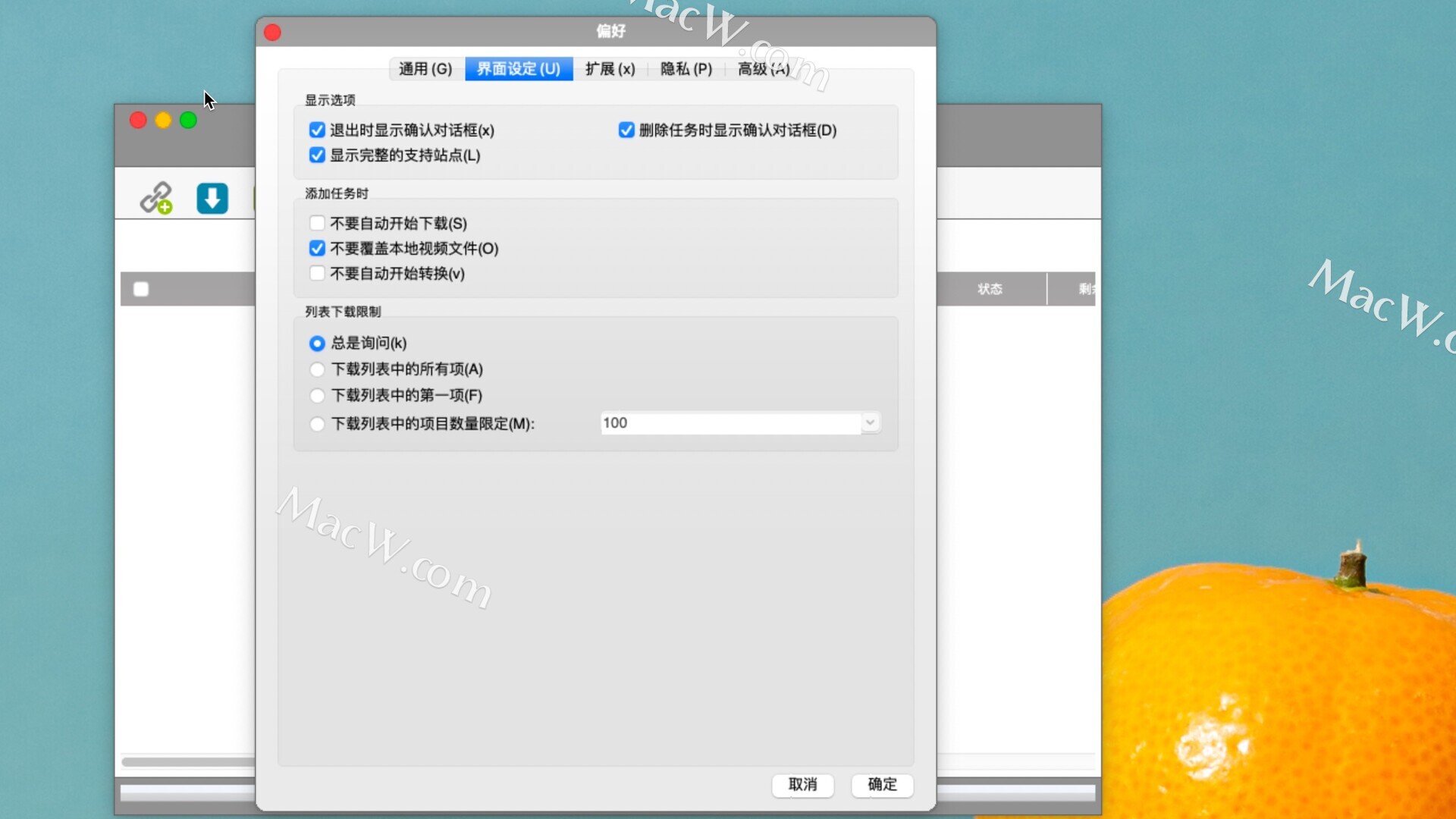Switch to 高级 (A) tab

tap(764, 69)
